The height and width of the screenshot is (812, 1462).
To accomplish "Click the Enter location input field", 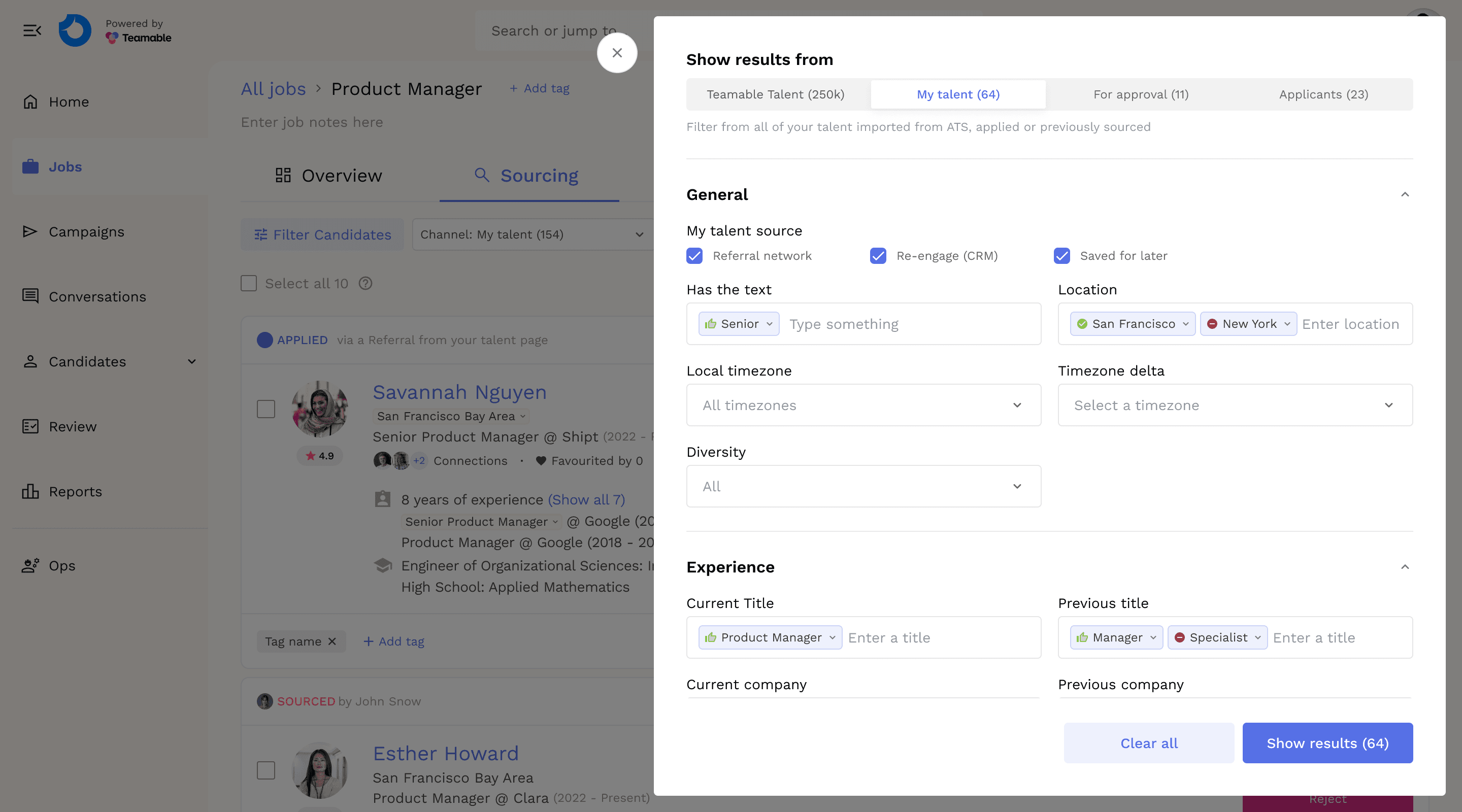I will click(1351, 324).
